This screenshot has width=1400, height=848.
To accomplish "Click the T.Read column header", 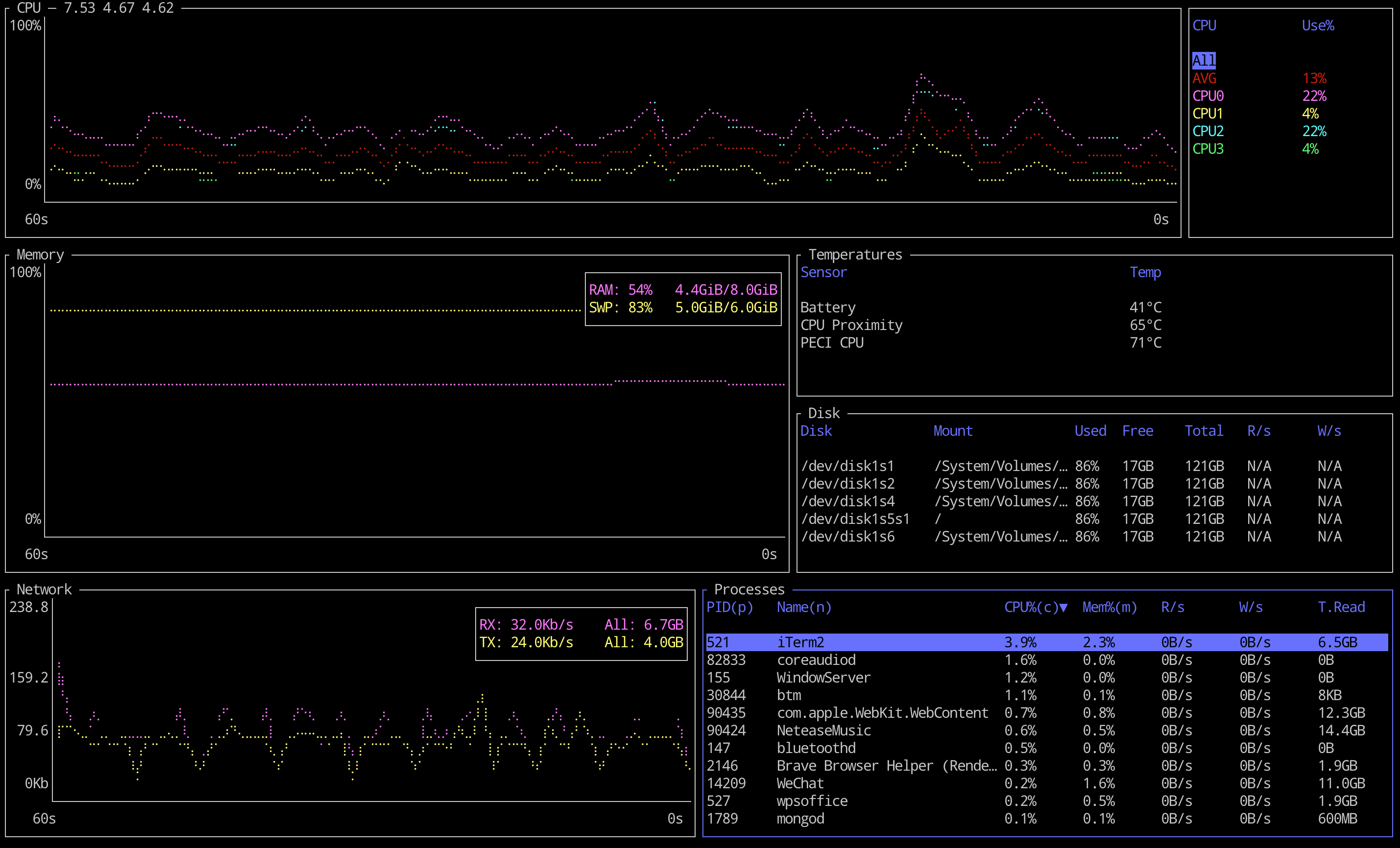I will pos(1341,607).
